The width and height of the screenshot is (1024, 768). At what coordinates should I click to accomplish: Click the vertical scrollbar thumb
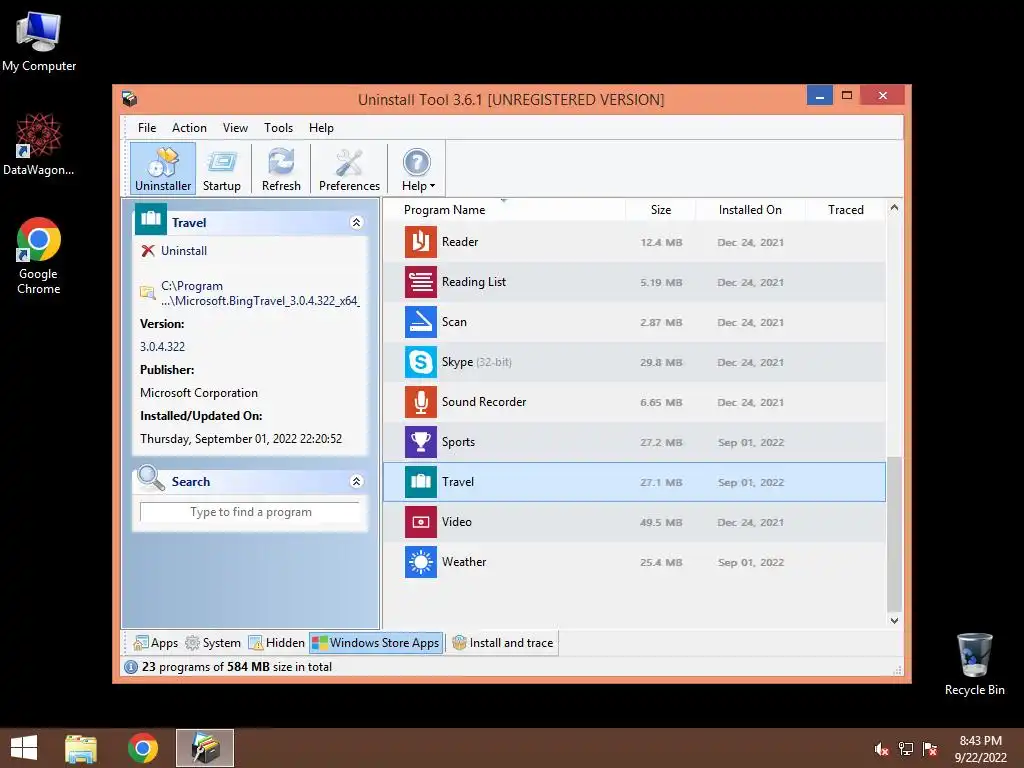[x=895, y=533]
